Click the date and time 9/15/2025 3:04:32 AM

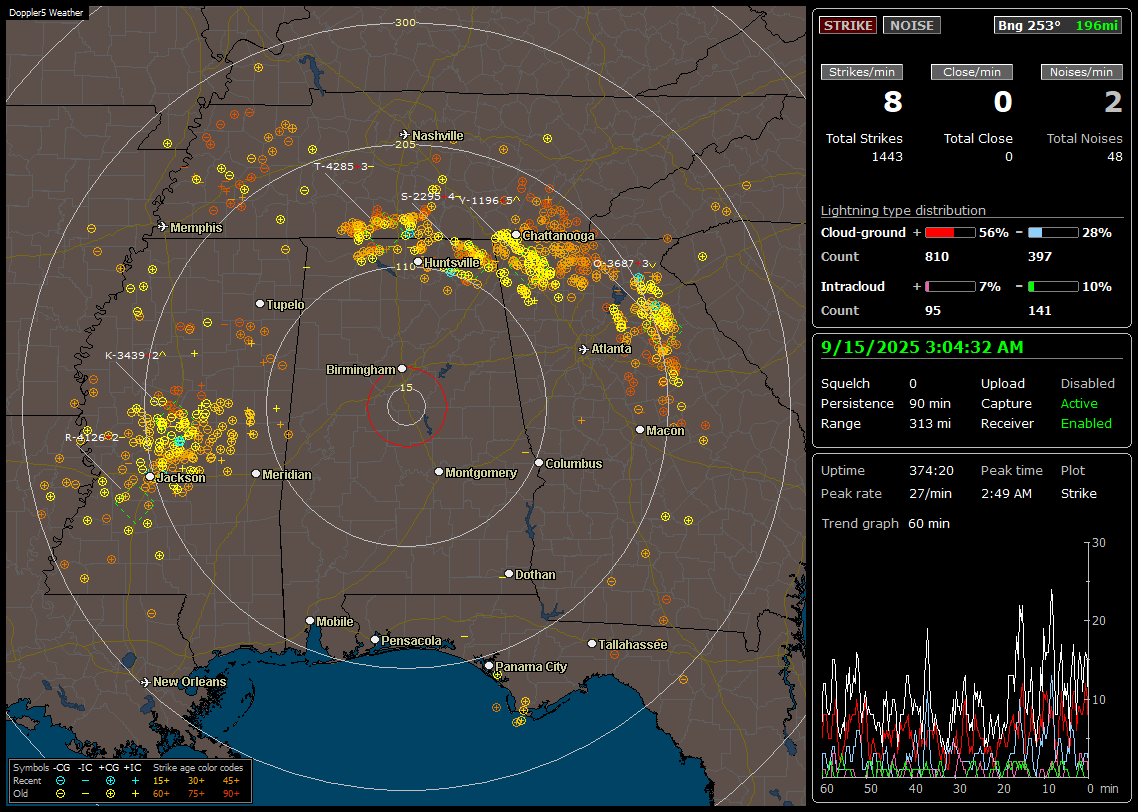pos(922,348)
